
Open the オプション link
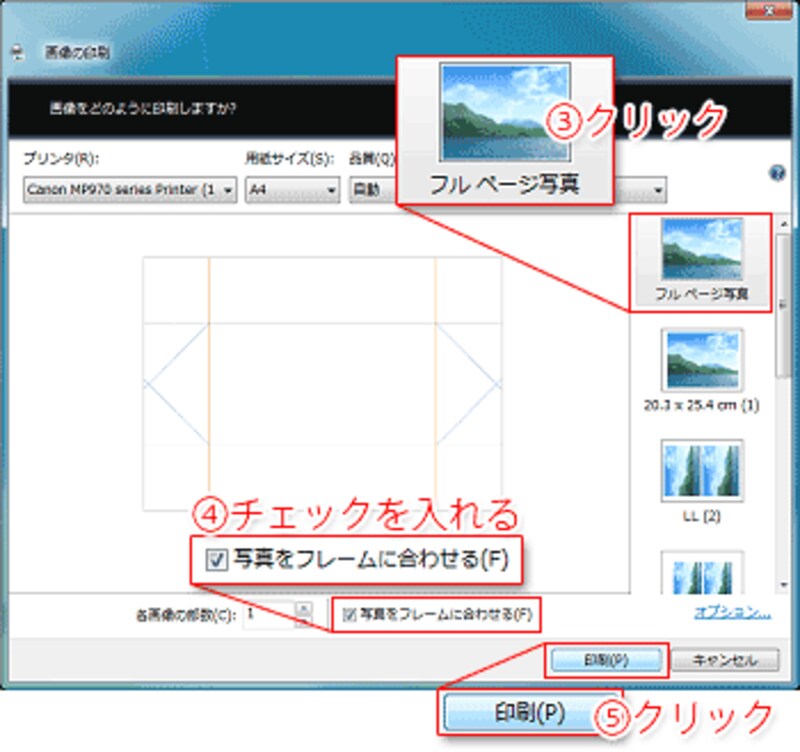(732, 613)
